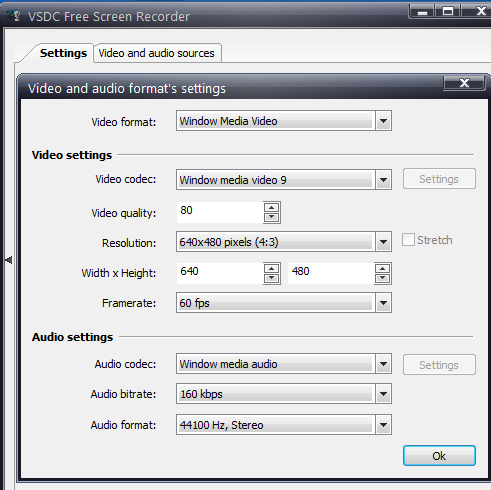Open the Audio codec dropdown arrow
Screen dimensions: 491x490
pos(383,364)
